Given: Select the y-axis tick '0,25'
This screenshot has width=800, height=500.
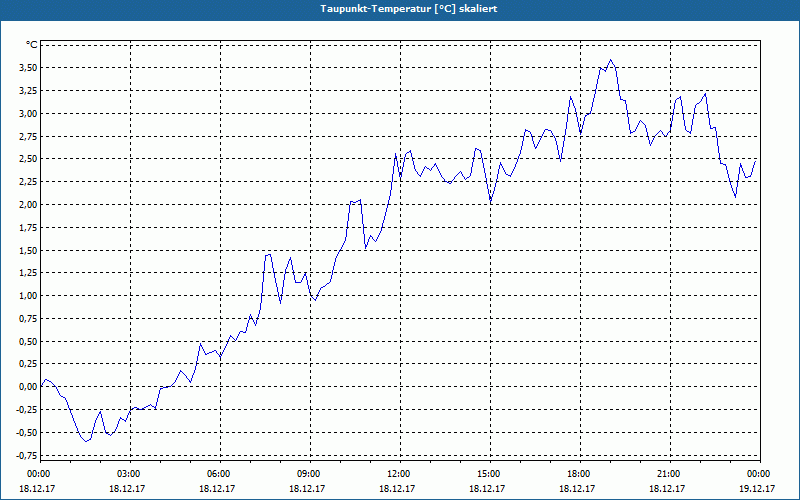Looking at the screenshot, I should click(x=29, y=364).
